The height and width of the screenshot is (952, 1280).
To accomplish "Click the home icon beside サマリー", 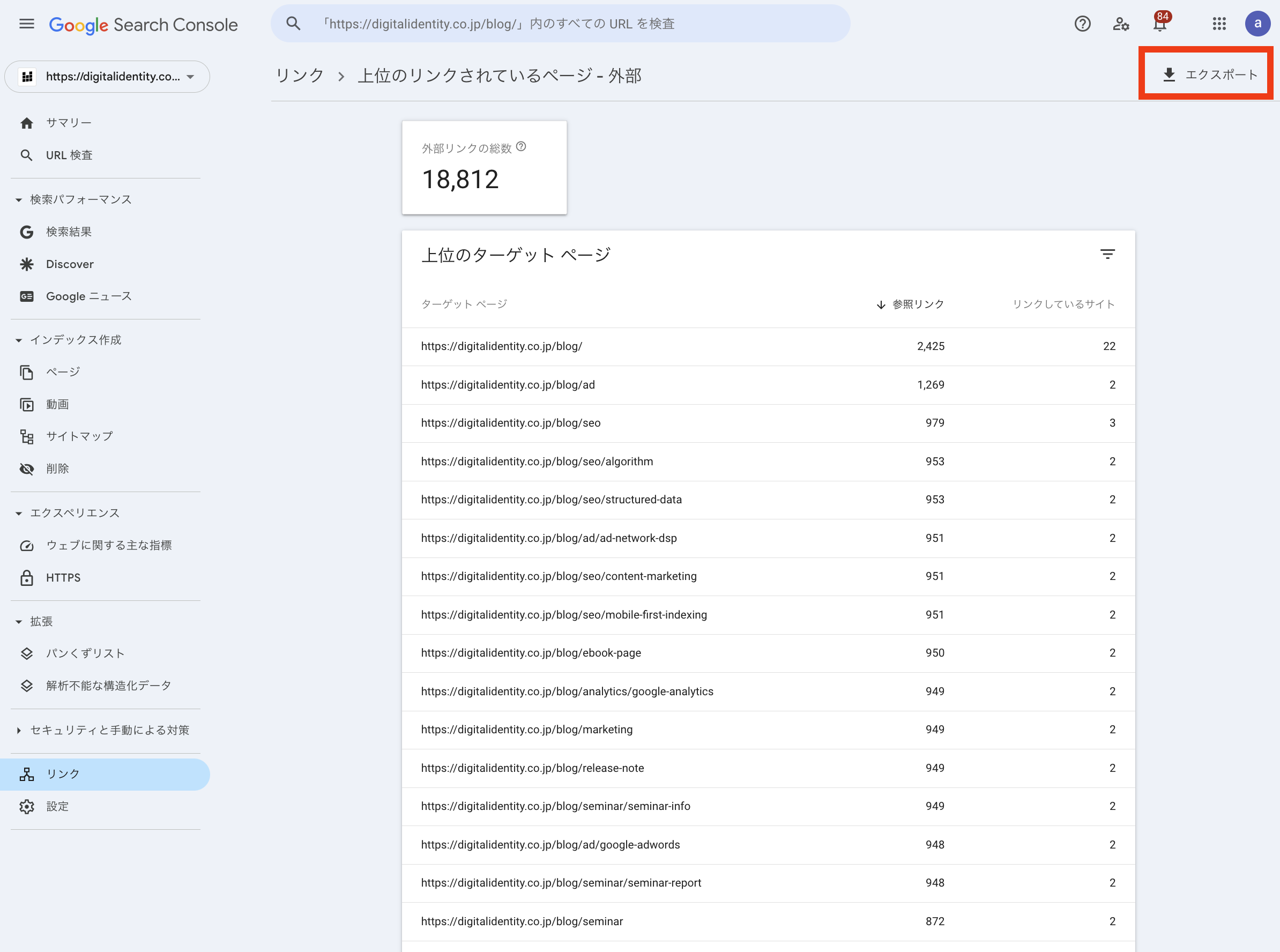I will point(26,123).
